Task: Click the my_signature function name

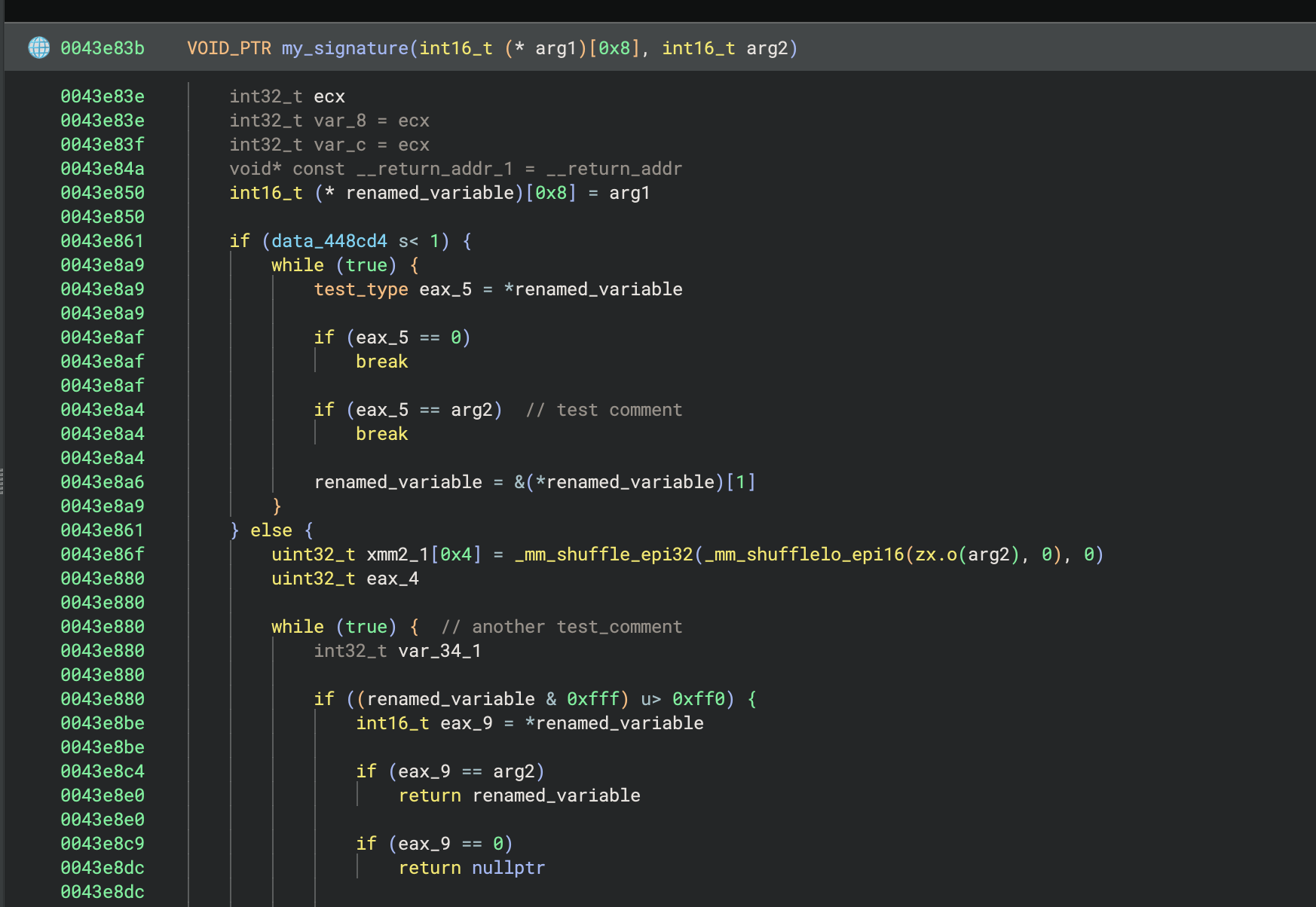Action: (x=344, y=48)
